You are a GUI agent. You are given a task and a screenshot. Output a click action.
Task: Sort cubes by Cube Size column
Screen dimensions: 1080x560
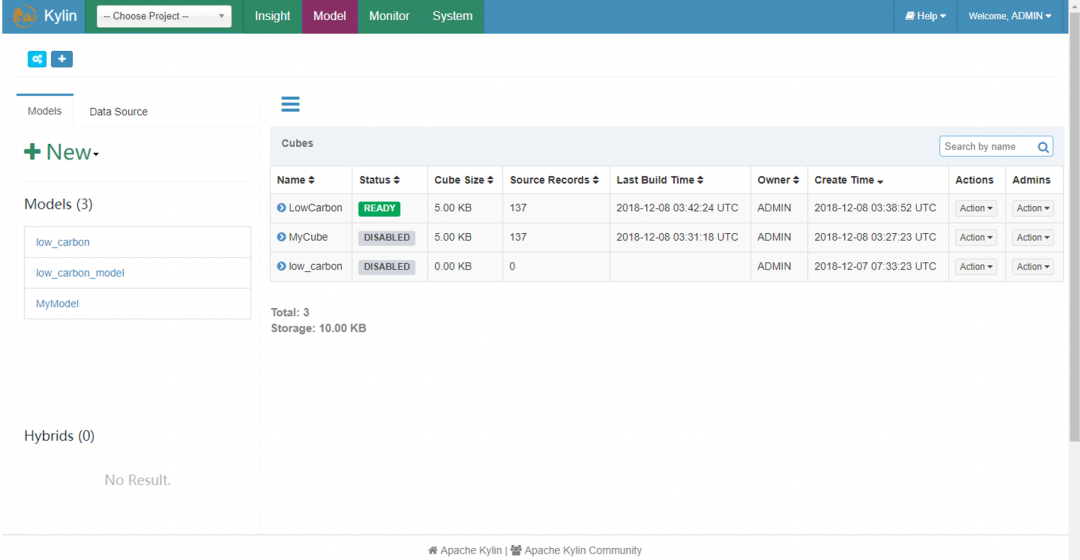pyautogui.click(x=464, y=180)
